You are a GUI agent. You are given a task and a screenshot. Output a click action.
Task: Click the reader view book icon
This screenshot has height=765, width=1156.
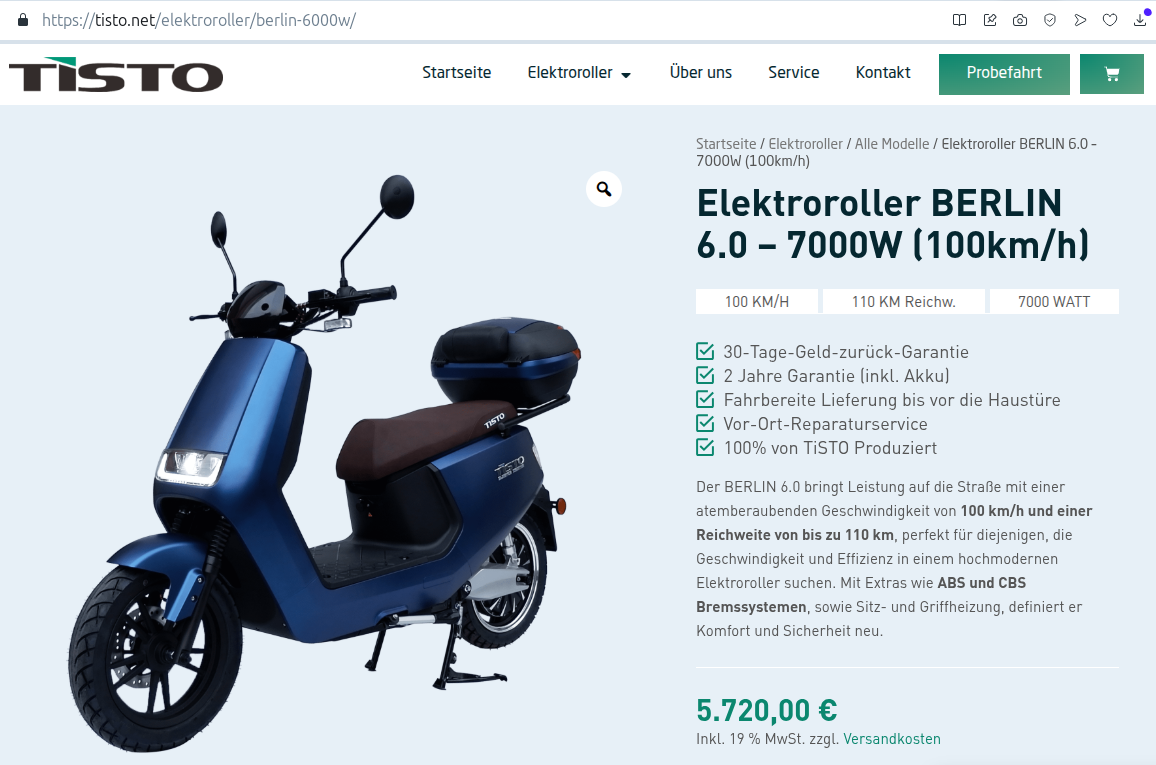pyautogui.click(x=959, y=20)
